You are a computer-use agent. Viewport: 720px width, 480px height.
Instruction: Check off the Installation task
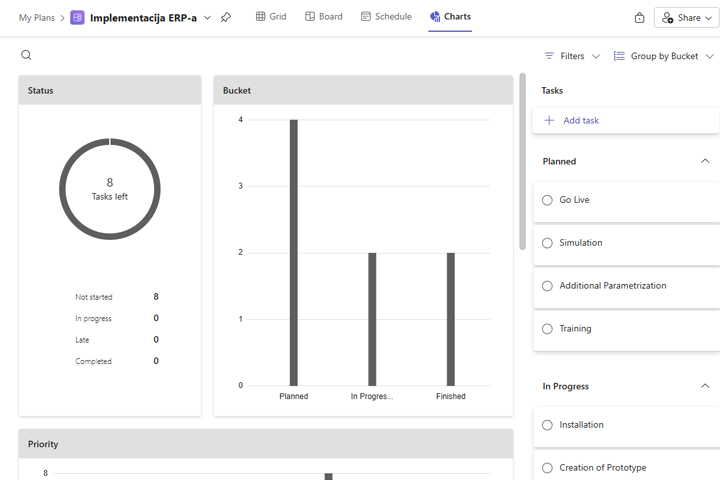click(x=547, y=425)
